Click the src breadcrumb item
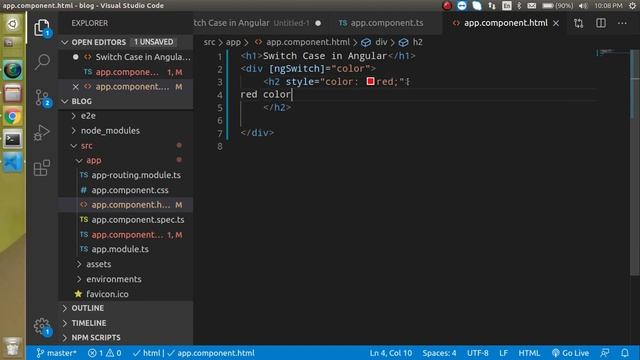Viewport: 640px width, 360px height. [209, 42]
